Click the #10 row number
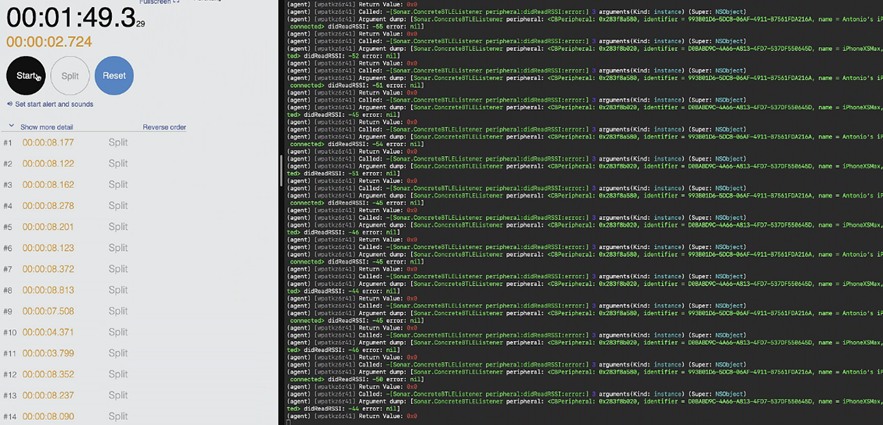Screen dimensions: 883x425 [10, 333]
